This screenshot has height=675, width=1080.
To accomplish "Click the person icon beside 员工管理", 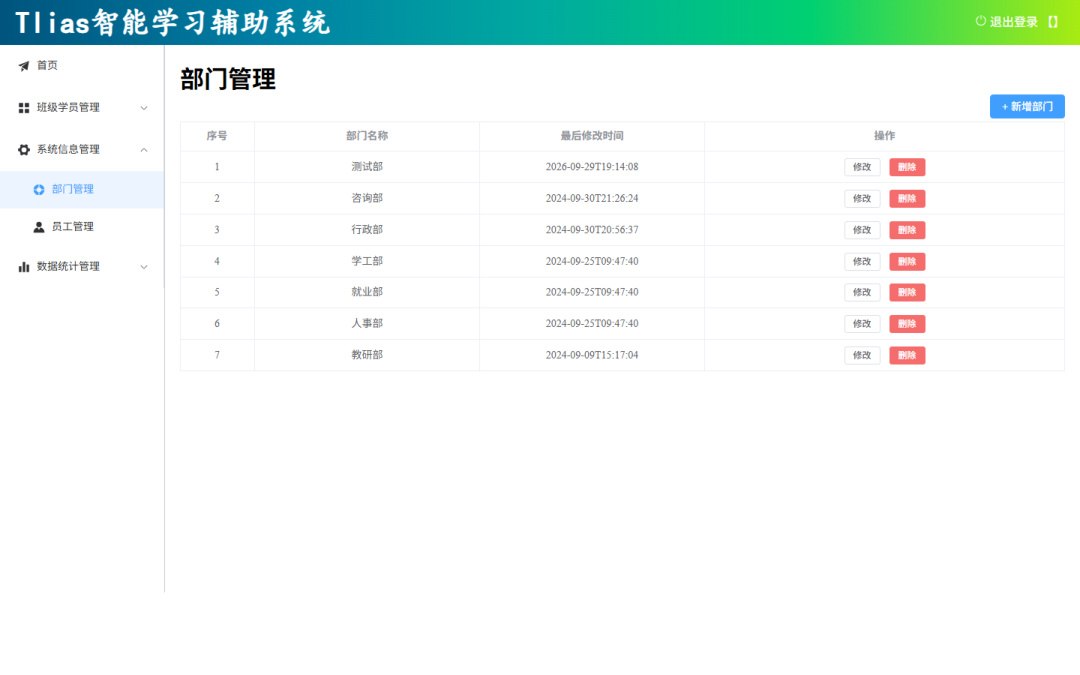I will click(39, 227).
